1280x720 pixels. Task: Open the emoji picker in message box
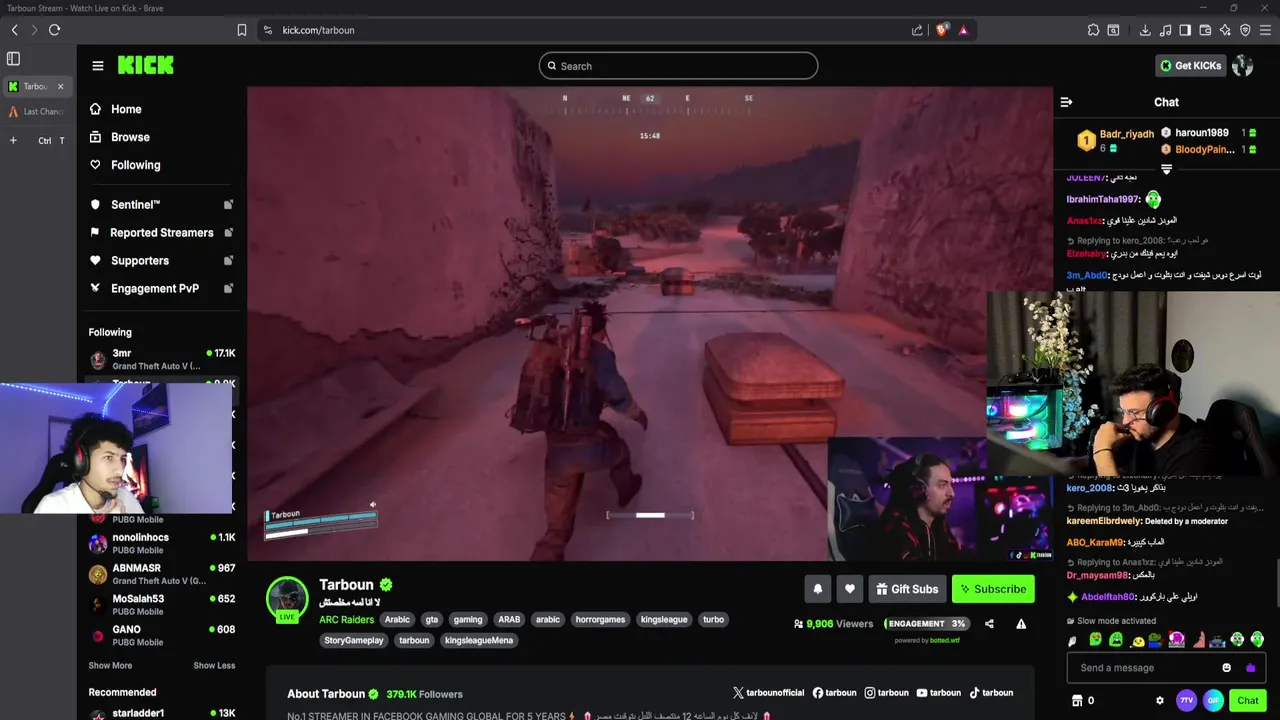tap(1226, 668)
